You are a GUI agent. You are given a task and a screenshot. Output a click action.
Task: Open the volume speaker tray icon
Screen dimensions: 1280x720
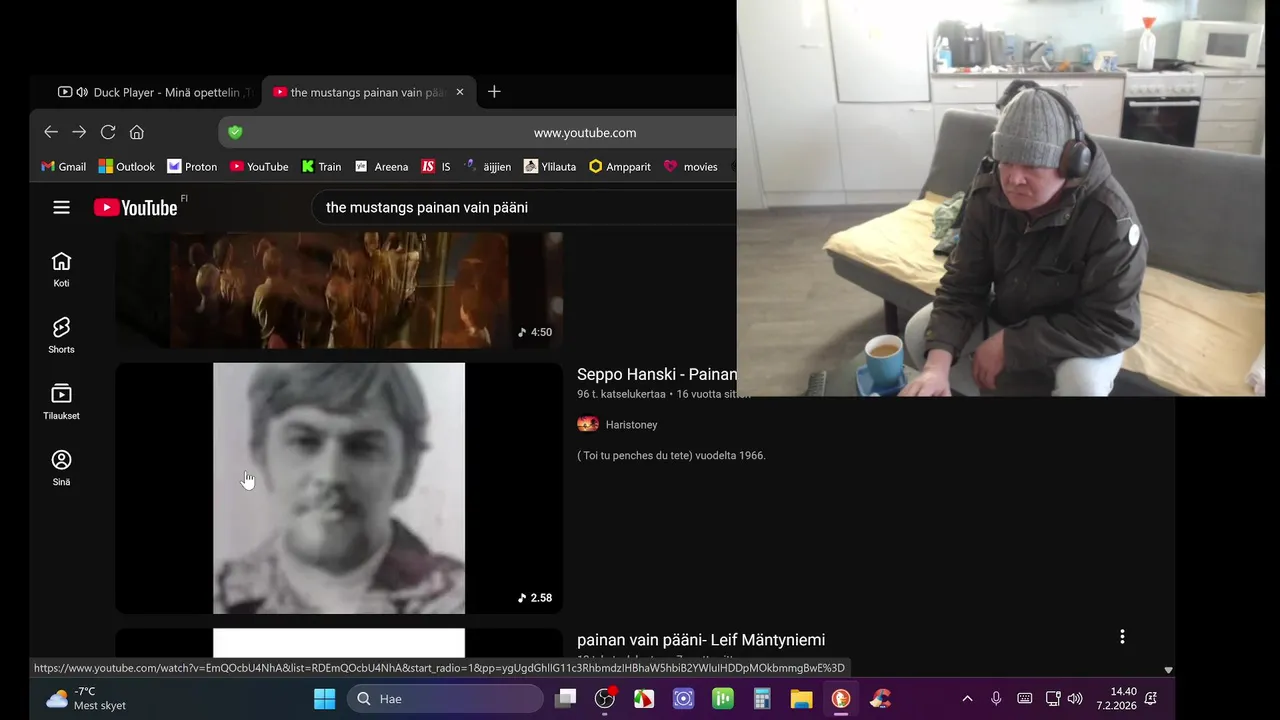point(1075,699)
